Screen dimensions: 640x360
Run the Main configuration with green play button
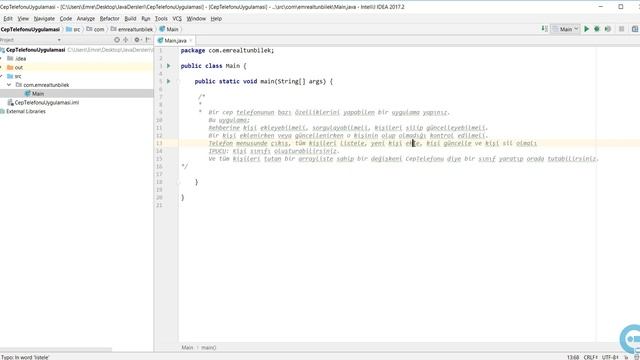(x=587, y=29)
